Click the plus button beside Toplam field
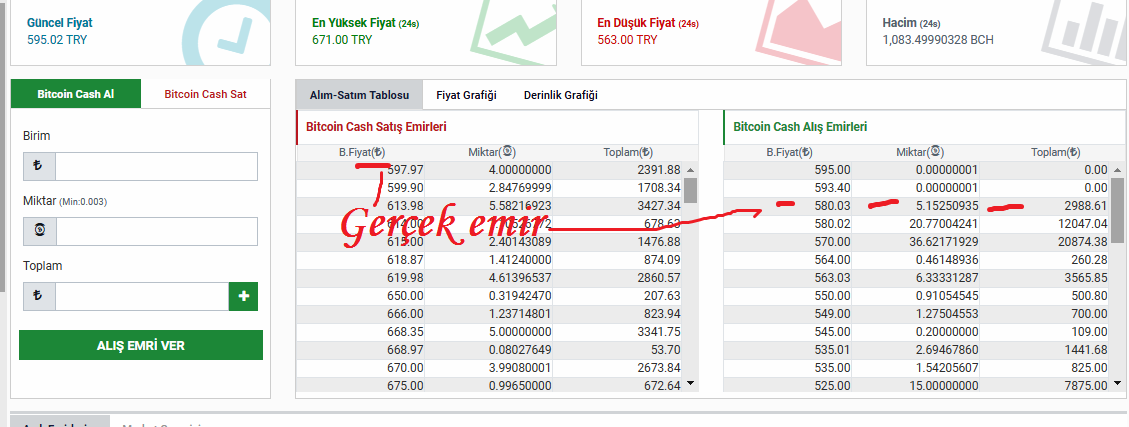This screenshot has height=427, width=1129. (x=243, y=297)
